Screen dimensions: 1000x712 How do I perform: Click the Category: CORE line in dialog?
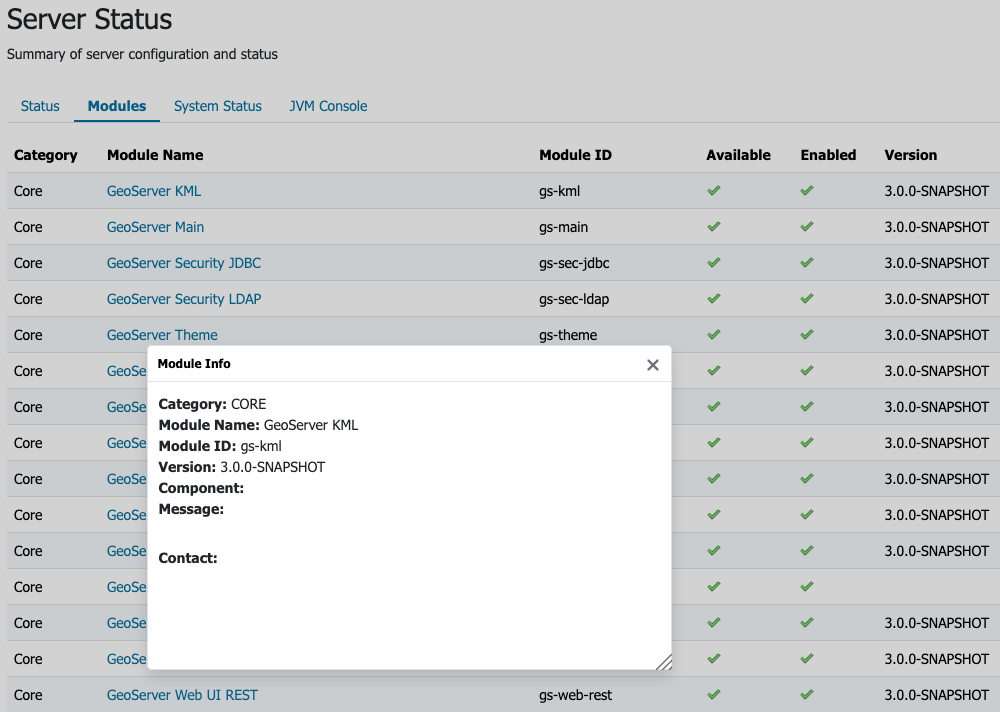pos(212,404)
